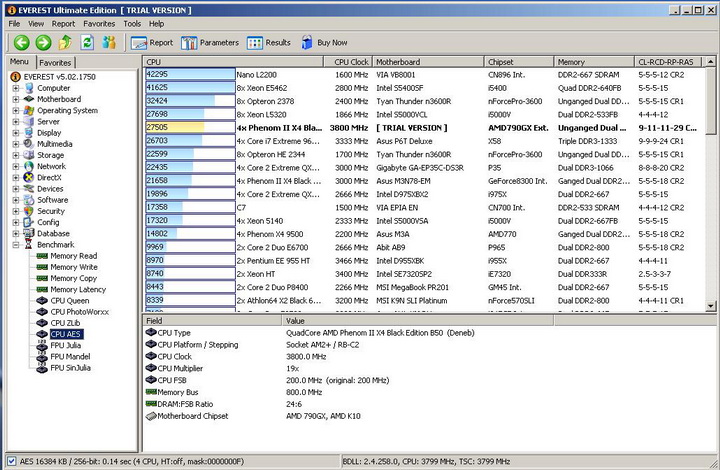This screenshot has width=720, height=470.
Task: Select the CPU AES benchmark
Action: (x=66, y=334)
